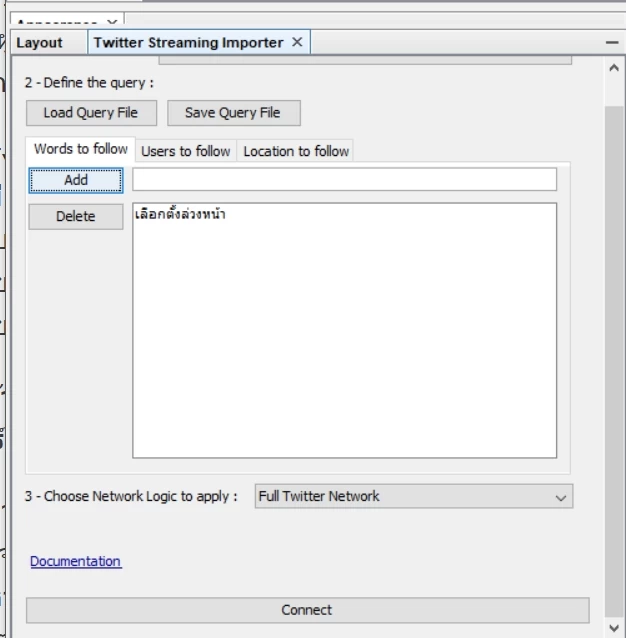
Task: Close the partially visible Appearance tab
Action: tap(113, 22)
